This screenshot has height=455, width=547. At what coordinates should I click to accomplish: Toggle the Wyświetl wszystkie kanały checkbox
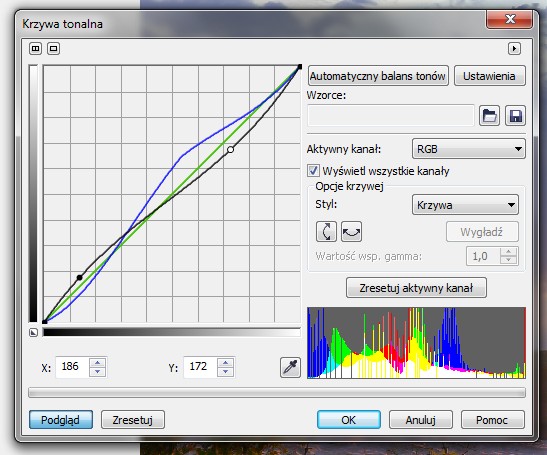[x=313, y=171]
